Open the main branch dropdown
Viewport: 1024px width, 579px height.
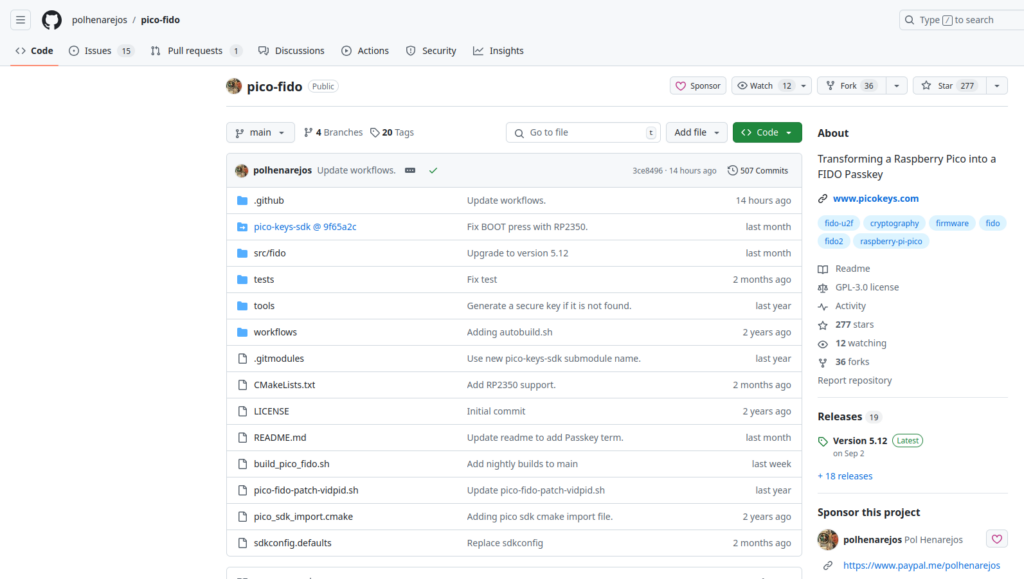click(x=260, y=133)
